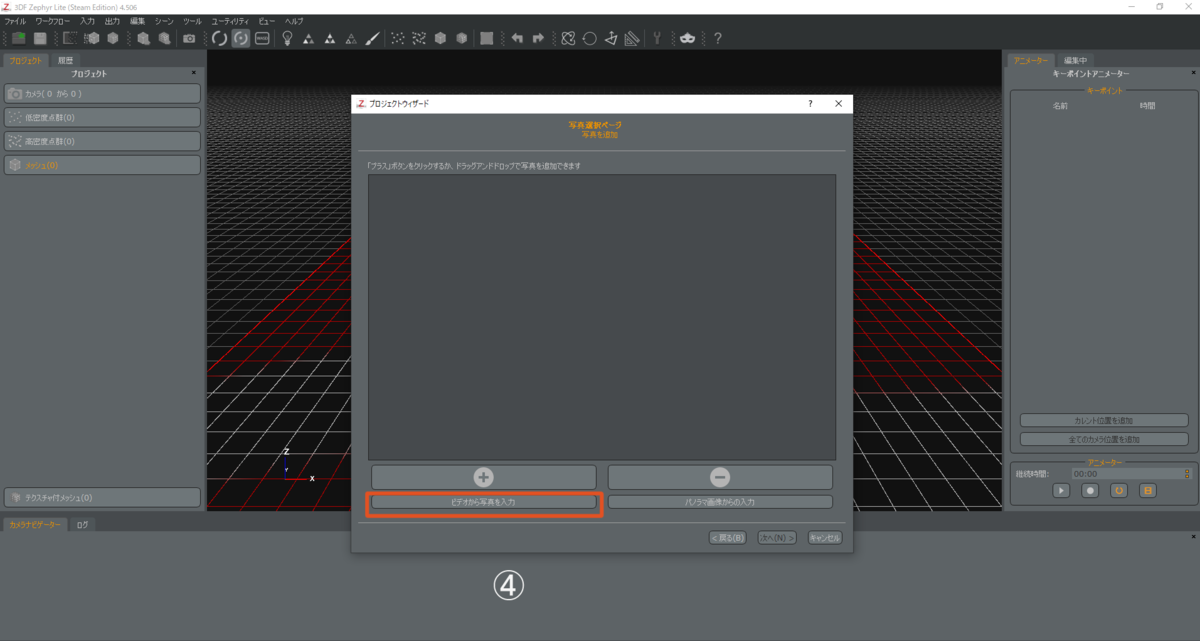Click ビデオから写真を入力 button
Screen dimensions: 1200x641
click(484, 502)
